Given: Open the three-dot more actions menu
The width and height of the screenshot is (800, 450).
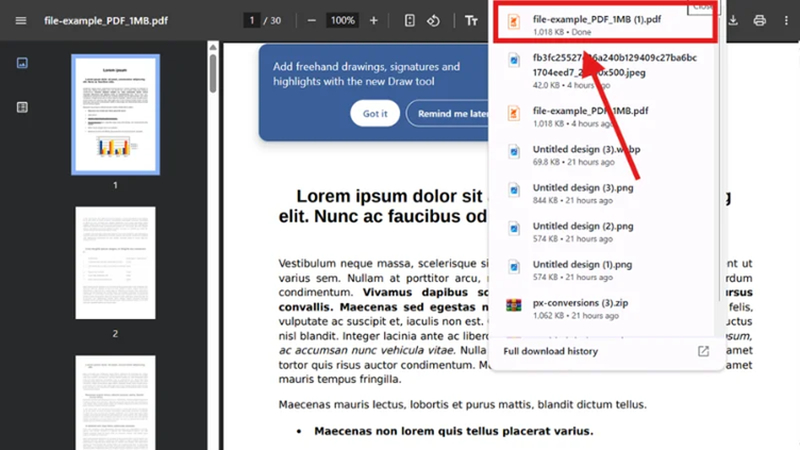Looking at the screenshot, I should pyautogui.click(x=786, y=21).
